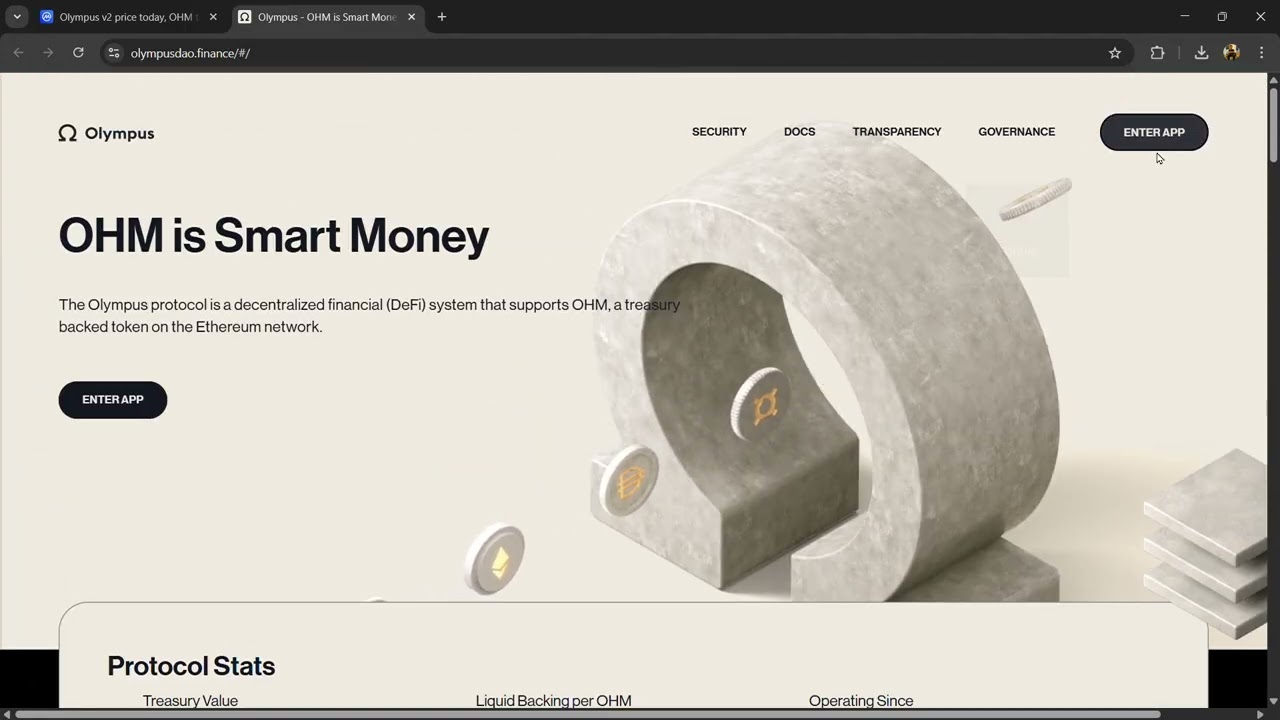Click the Operating Since label
Image resolution: width=1280 pixels, height=720 pixels.
(861, 701)
